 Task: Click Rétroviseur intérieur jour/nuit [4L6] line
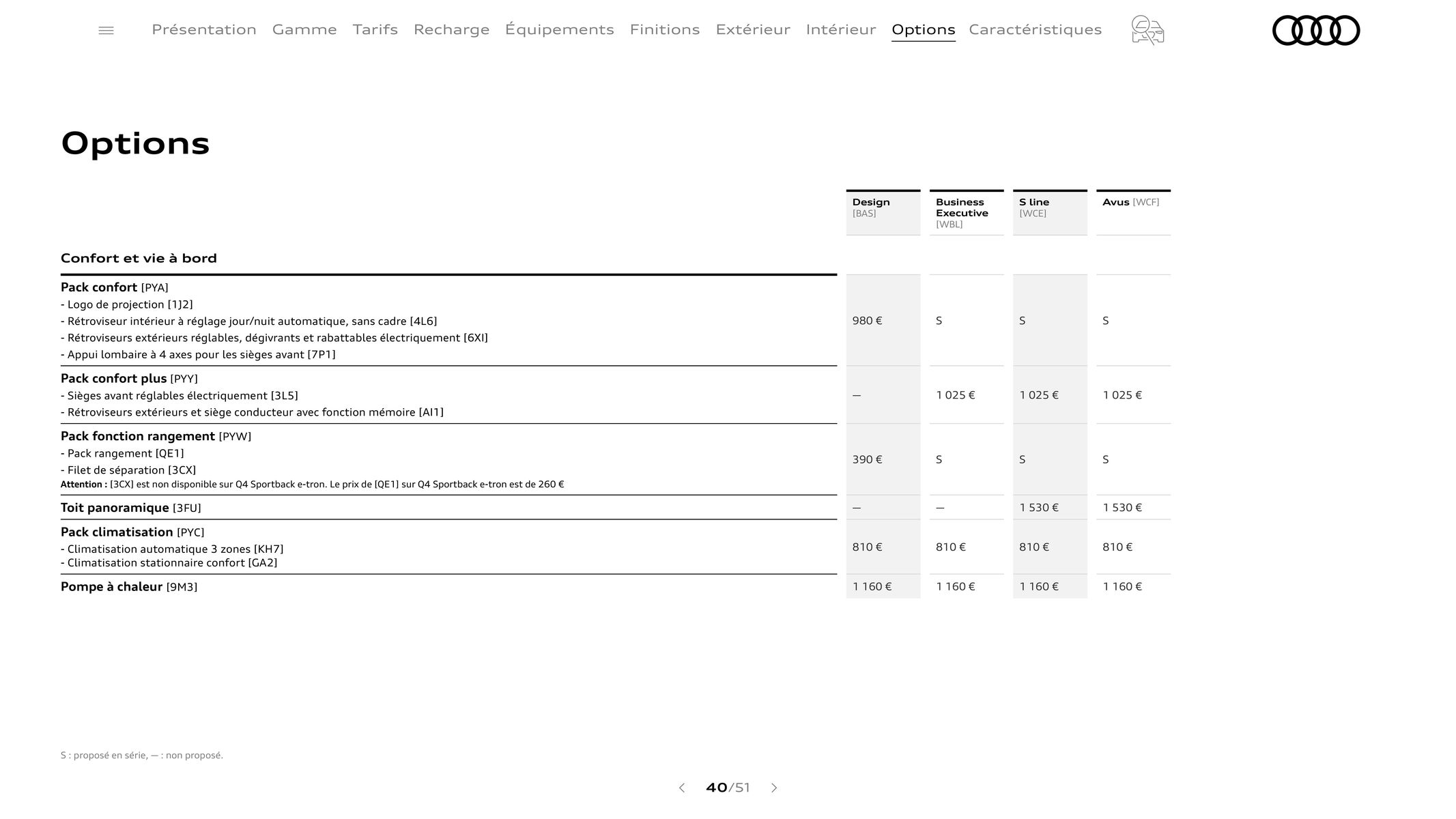coord(249,321)
